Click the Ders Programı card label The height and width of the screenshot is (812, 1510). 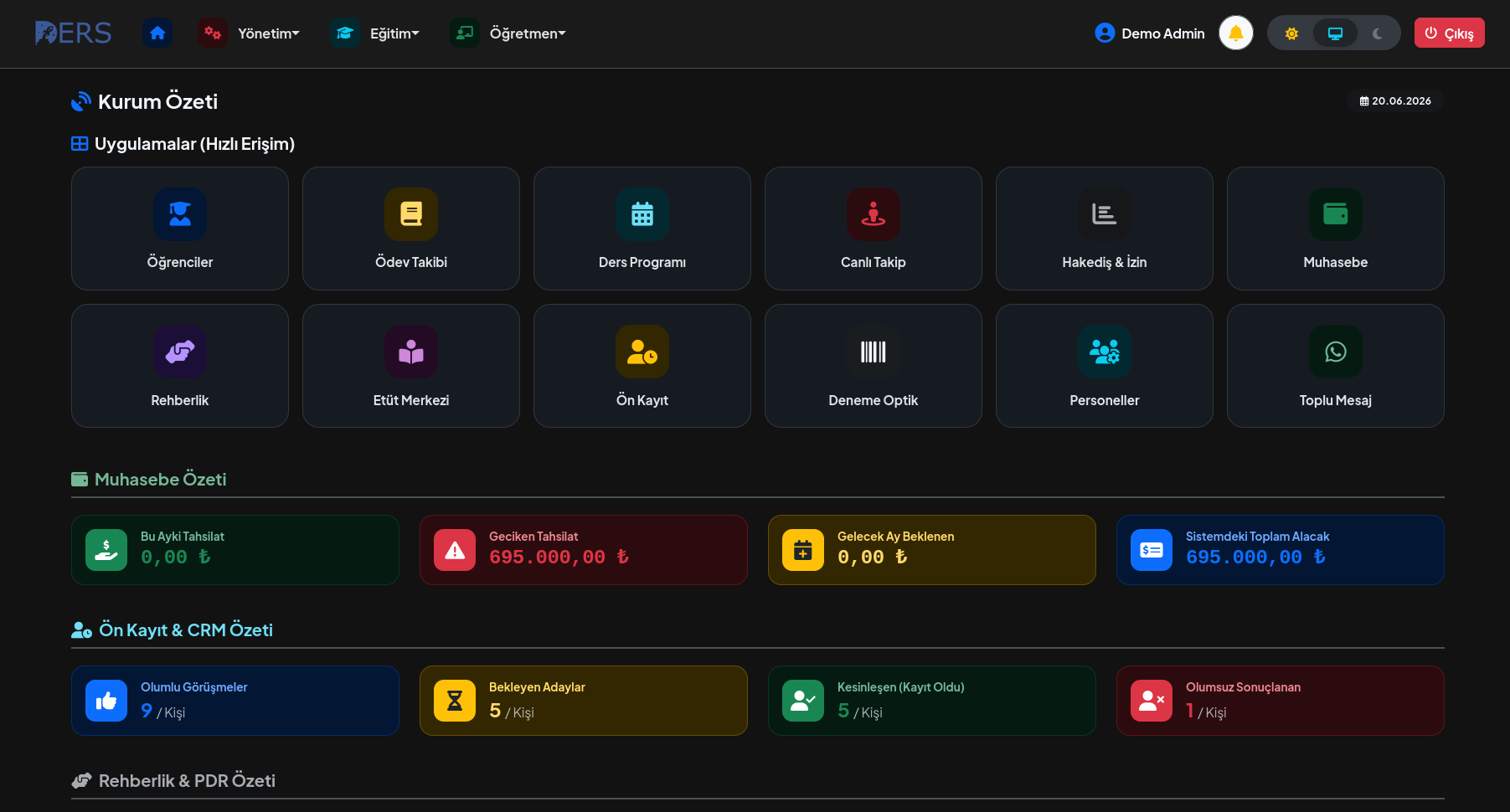(x=642, y=262)
